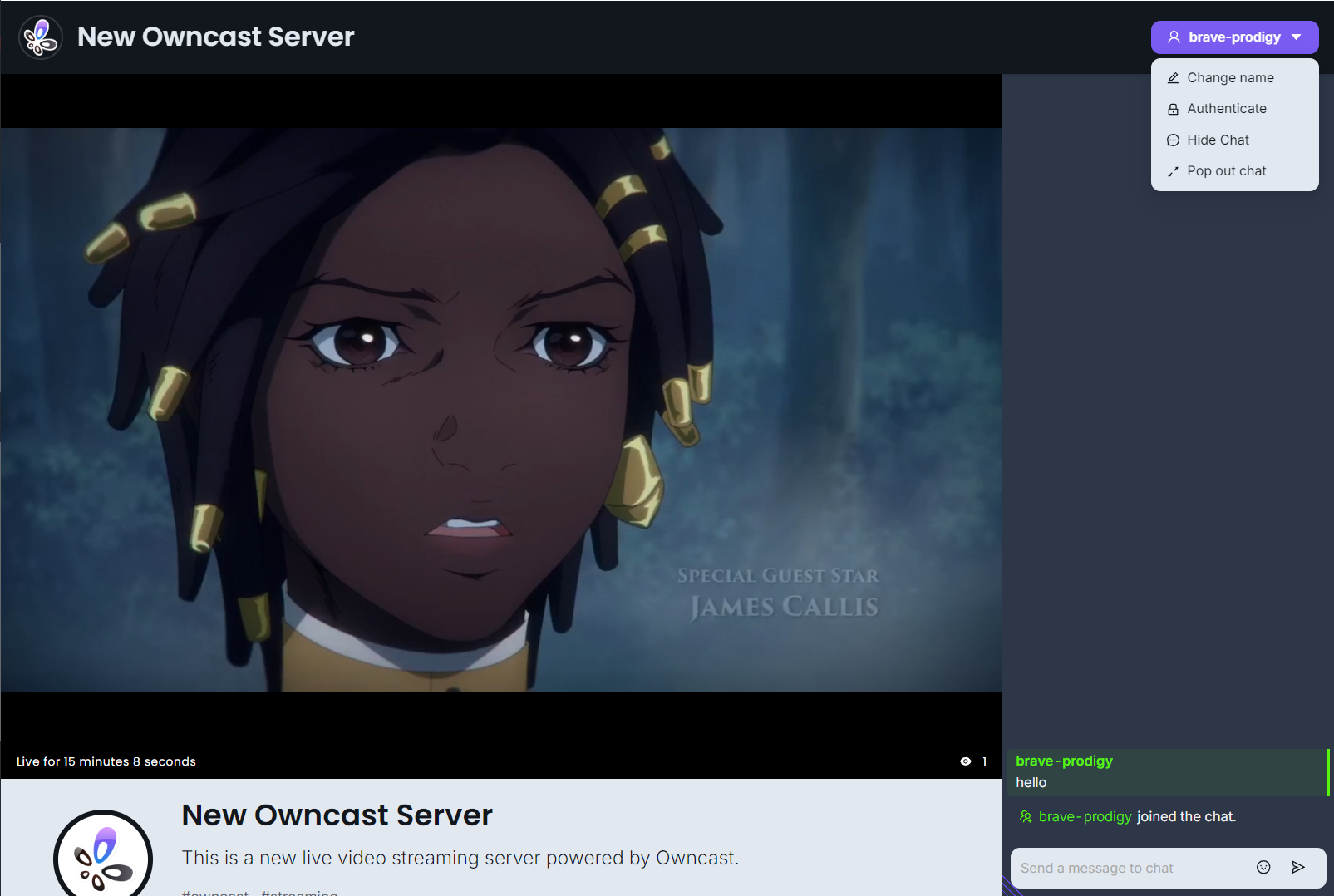The image size is (1334, 896).
Task: Click the New Owncast Server heading below video
Action: pyautogui.click(x=337, y=815)
